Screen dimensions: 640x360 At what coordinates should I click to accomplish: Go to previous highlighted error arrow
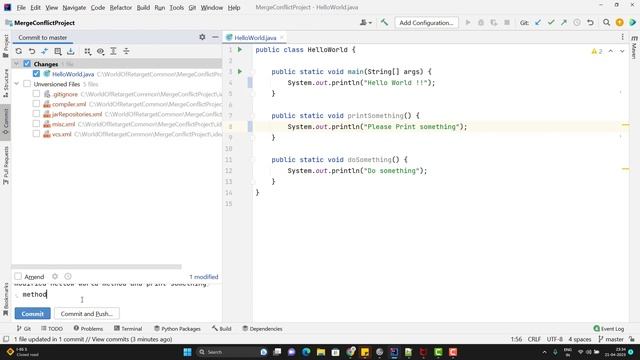pyautogui.click(x=611, y=51)
